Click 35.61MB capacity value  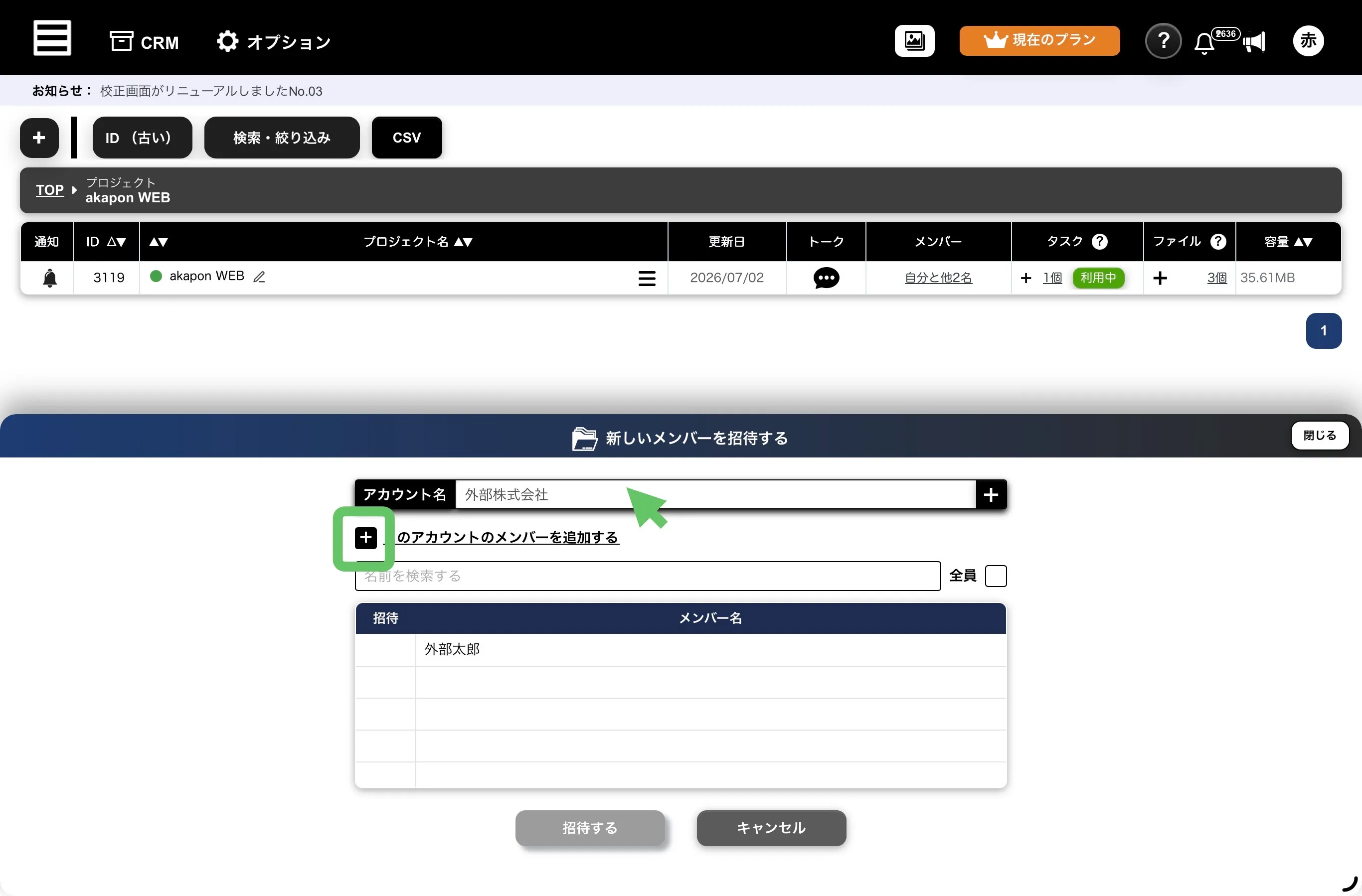pos(1267,278)
